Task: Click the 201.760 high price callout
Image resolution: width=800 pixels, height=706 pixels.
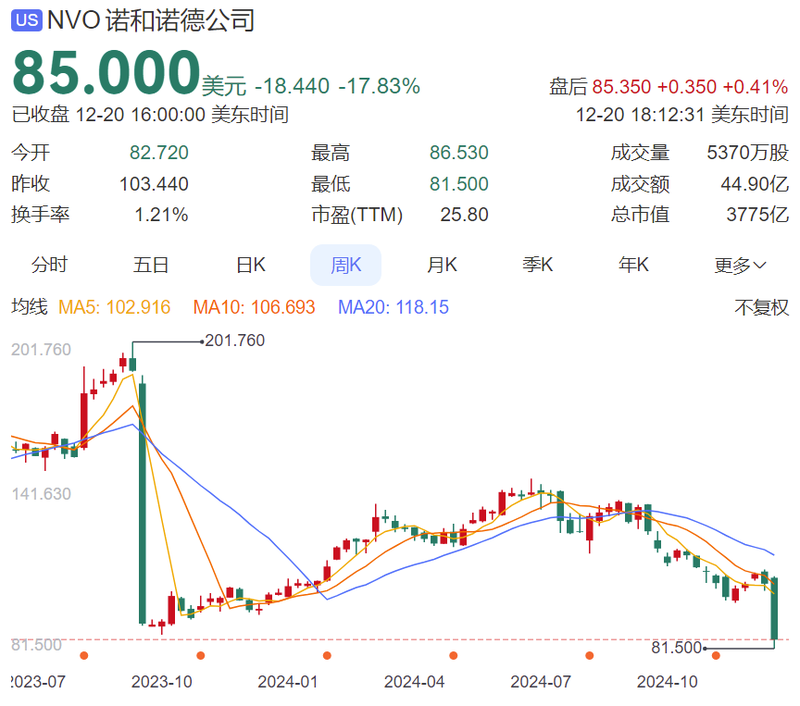Action: click(x=234, y=341)
